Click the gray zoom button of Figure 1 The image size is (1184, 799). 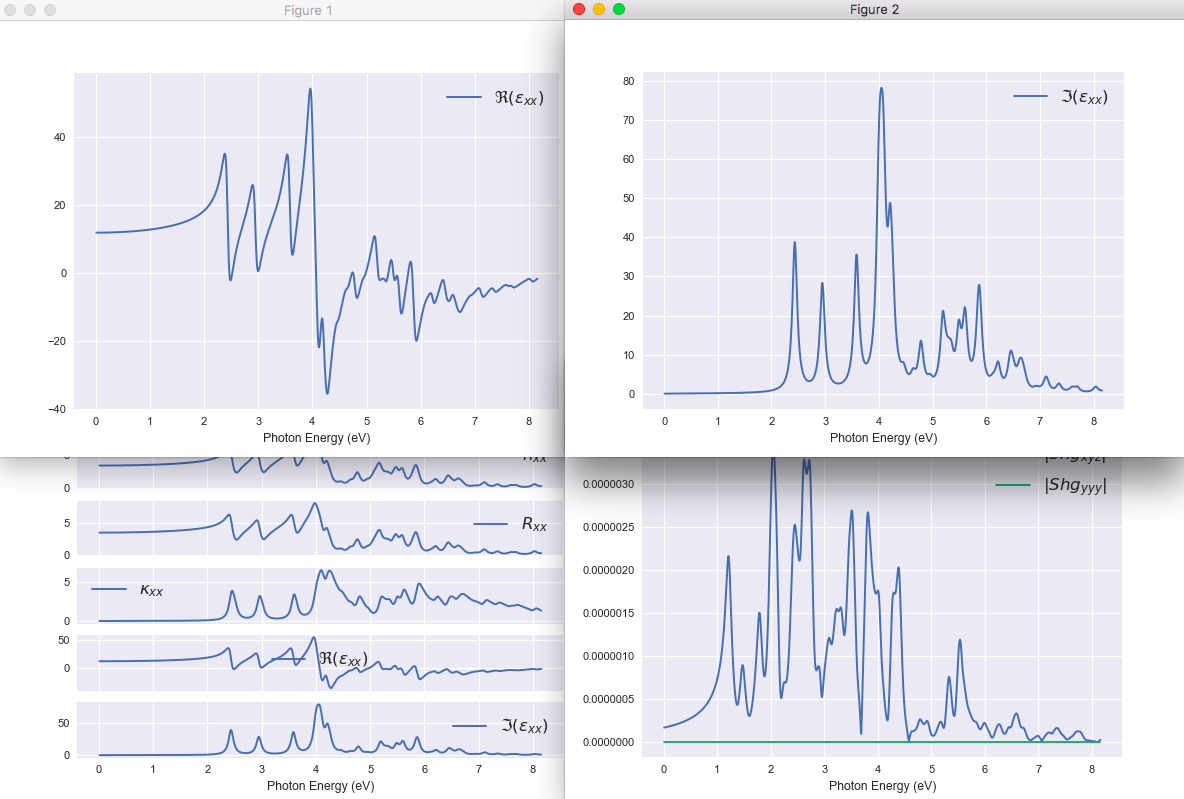pyautogui.click(x=50, y=9)
